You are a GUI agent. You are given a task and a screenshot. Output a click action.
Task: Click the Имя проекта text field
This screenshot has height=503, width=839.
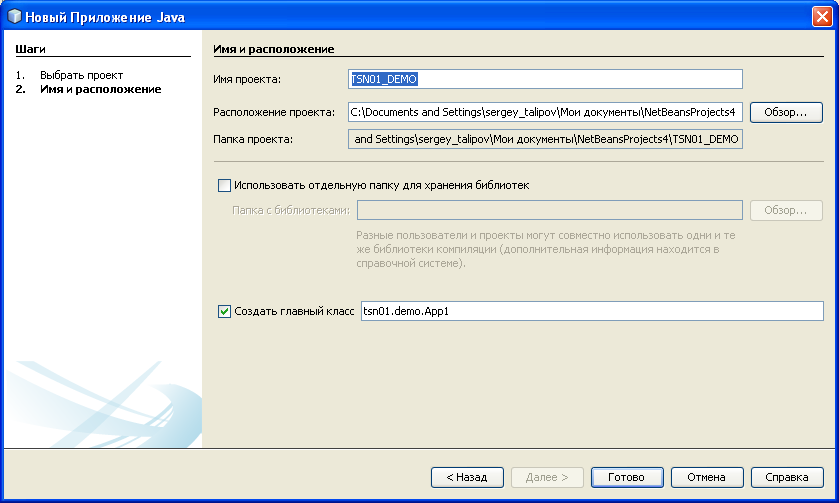coord(545,79)
